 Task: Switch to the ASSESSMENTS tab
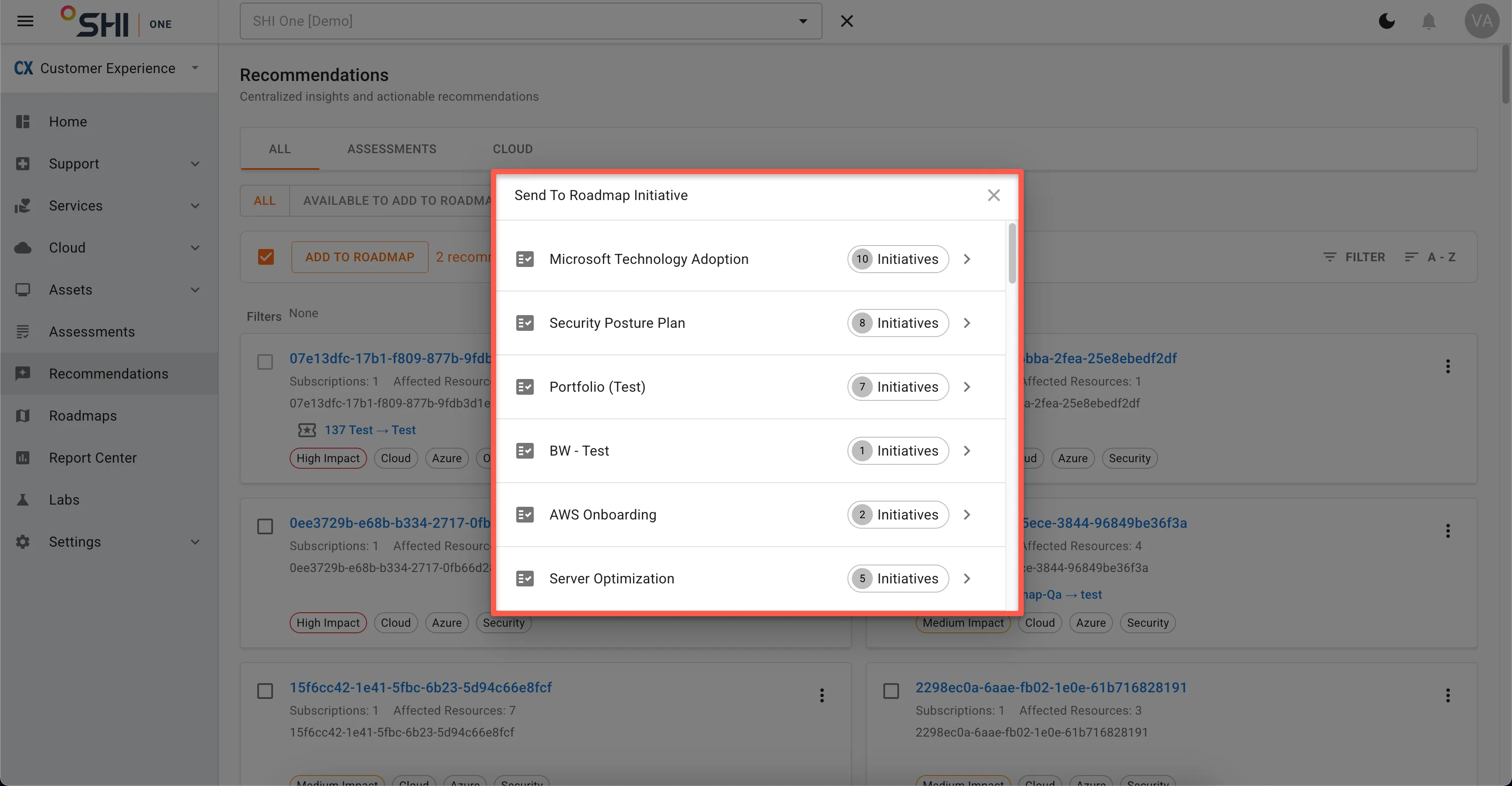click(x=392, y=149)
